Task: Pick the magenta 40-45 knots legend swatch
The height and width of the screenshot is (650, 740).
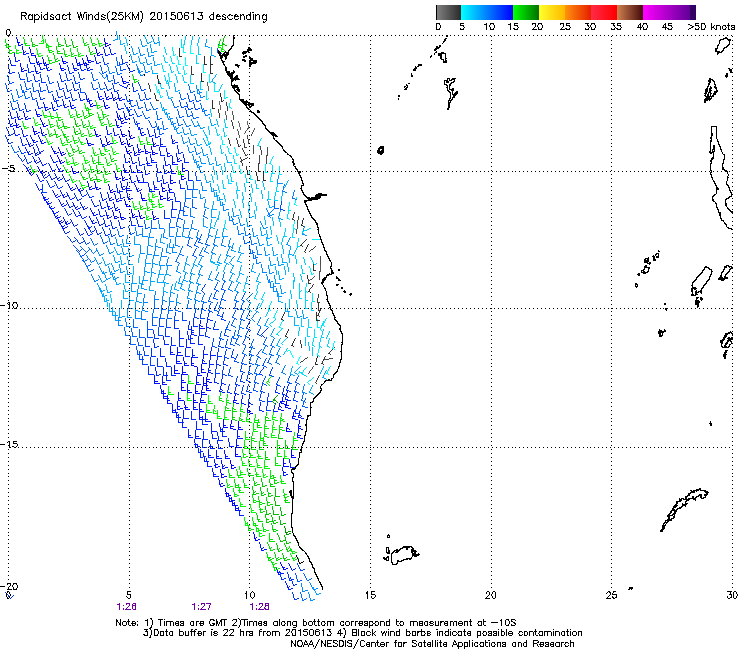Action: 656,12
